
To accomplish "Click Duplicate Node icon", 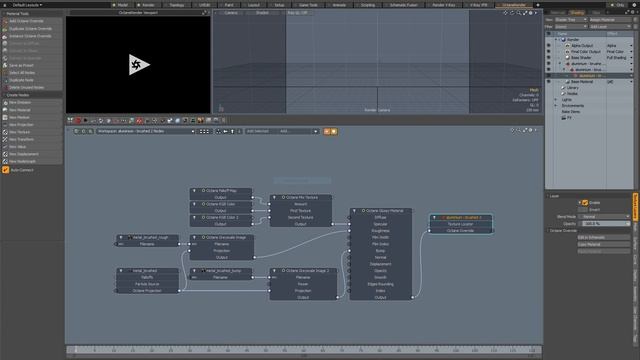I will click(x=5, y=80).
